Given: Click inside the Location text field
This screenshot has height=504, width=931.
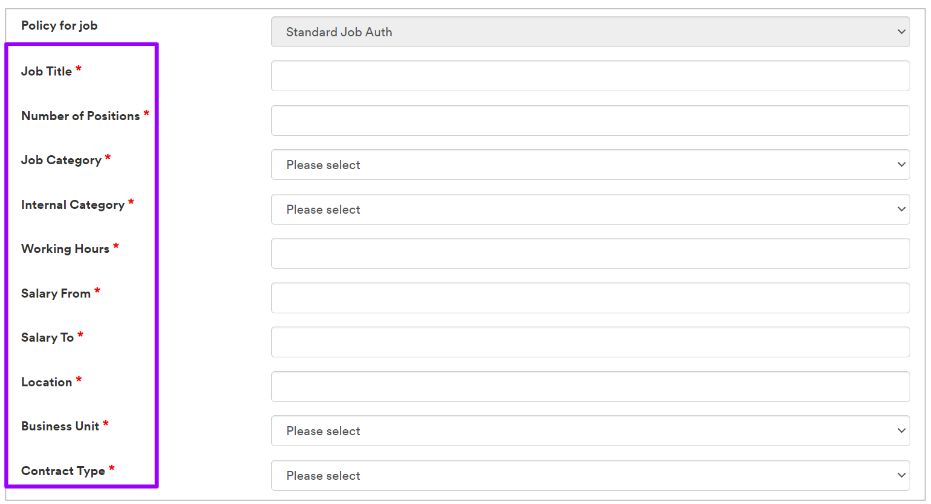Looking at the screenshot, I should coord(590,387).
